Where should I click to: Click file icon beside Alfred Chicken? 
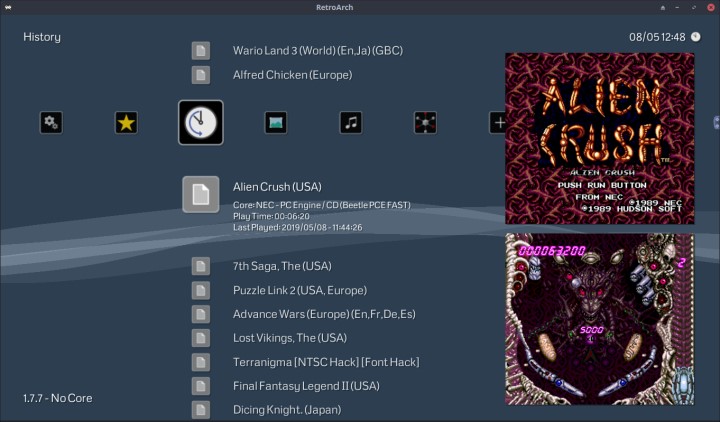coord(201,75)
